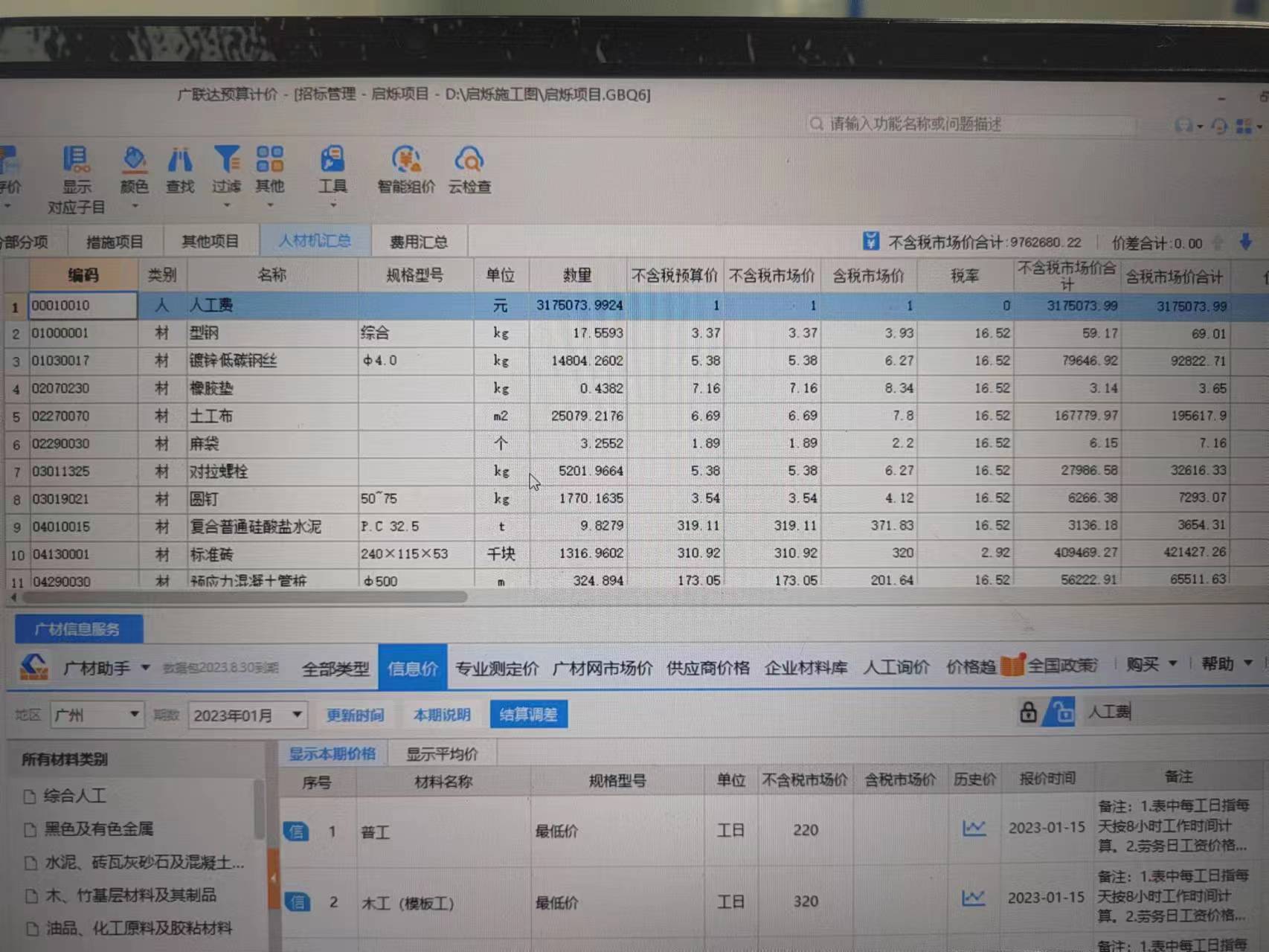The width and height of the screenshot is (1269, 952).
Task: Select 显示本期价格 view
Action: (332, 753)
